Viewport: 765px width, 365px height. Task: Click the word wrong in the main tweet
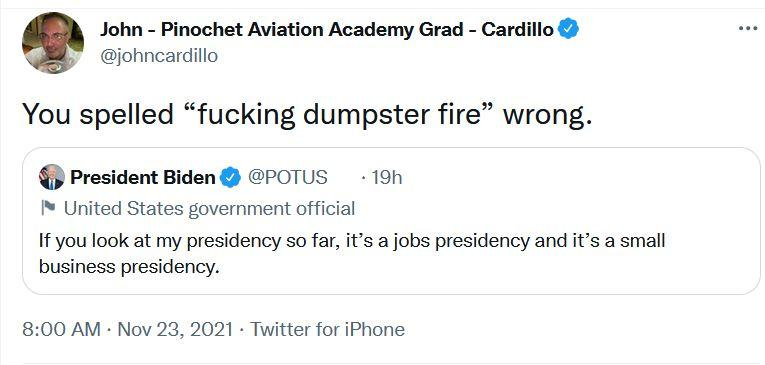point(547,117)
